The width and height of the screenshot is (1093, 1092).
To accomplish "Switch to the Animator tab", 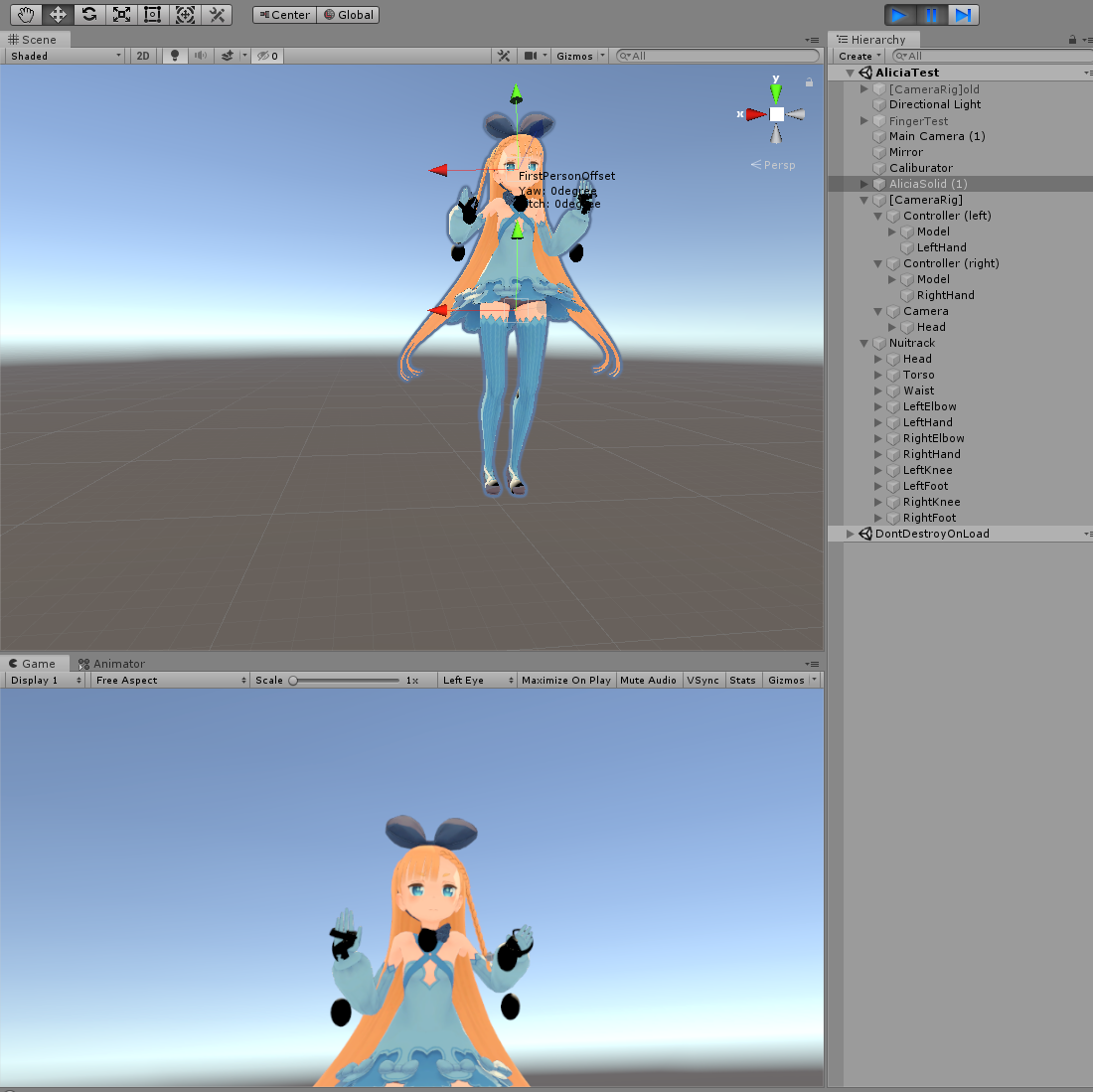I will [111, 664].
